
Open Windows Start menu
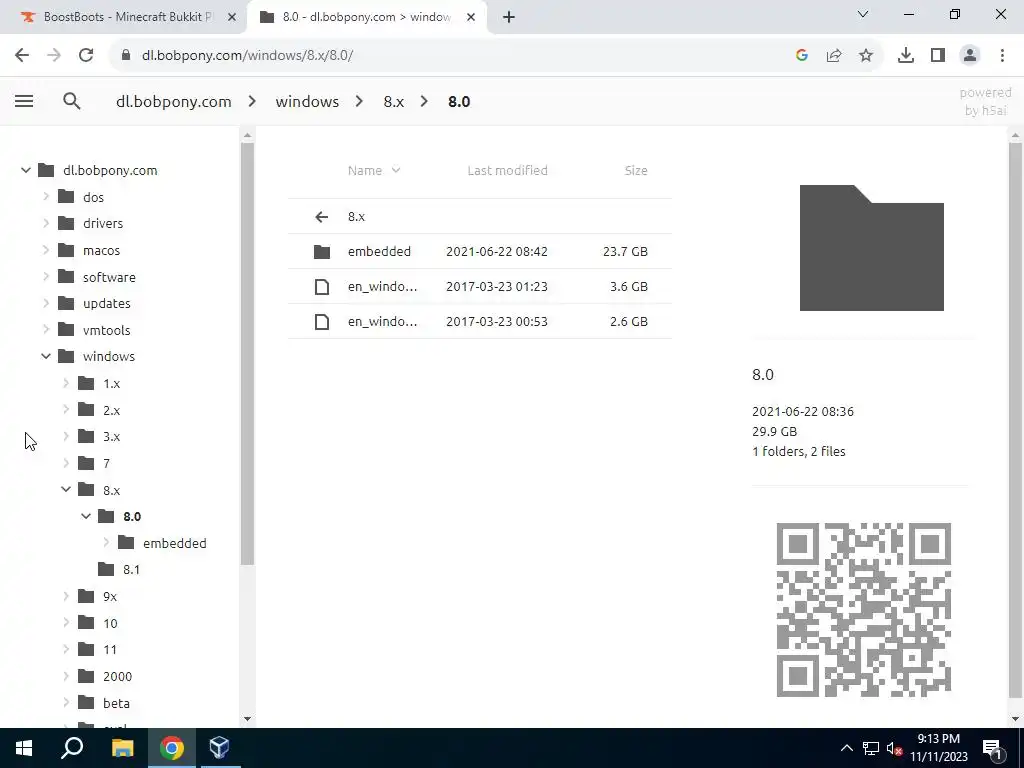coord(24,748)
